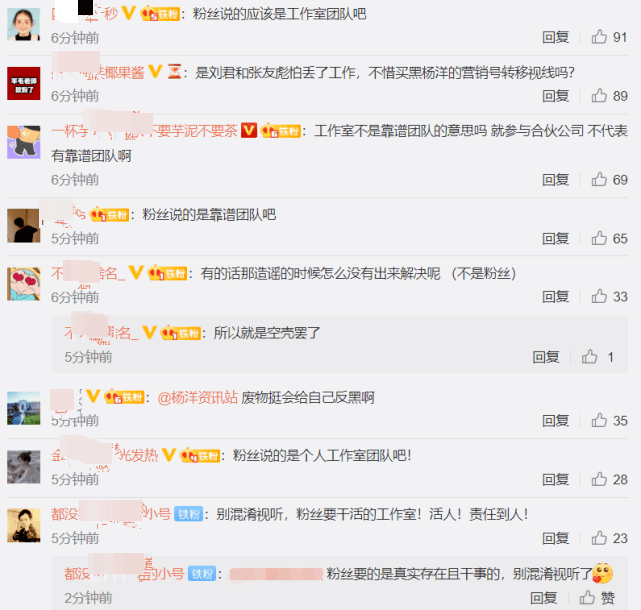Open the avatar of the first commenter

click(24, 24)
